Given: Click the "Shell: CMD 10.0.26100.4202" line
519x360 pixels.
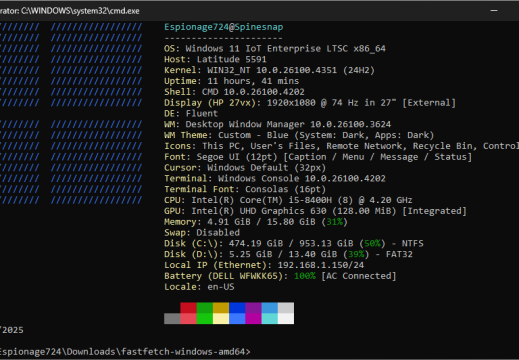Looking at the screenshot, I should click(234, 92).
